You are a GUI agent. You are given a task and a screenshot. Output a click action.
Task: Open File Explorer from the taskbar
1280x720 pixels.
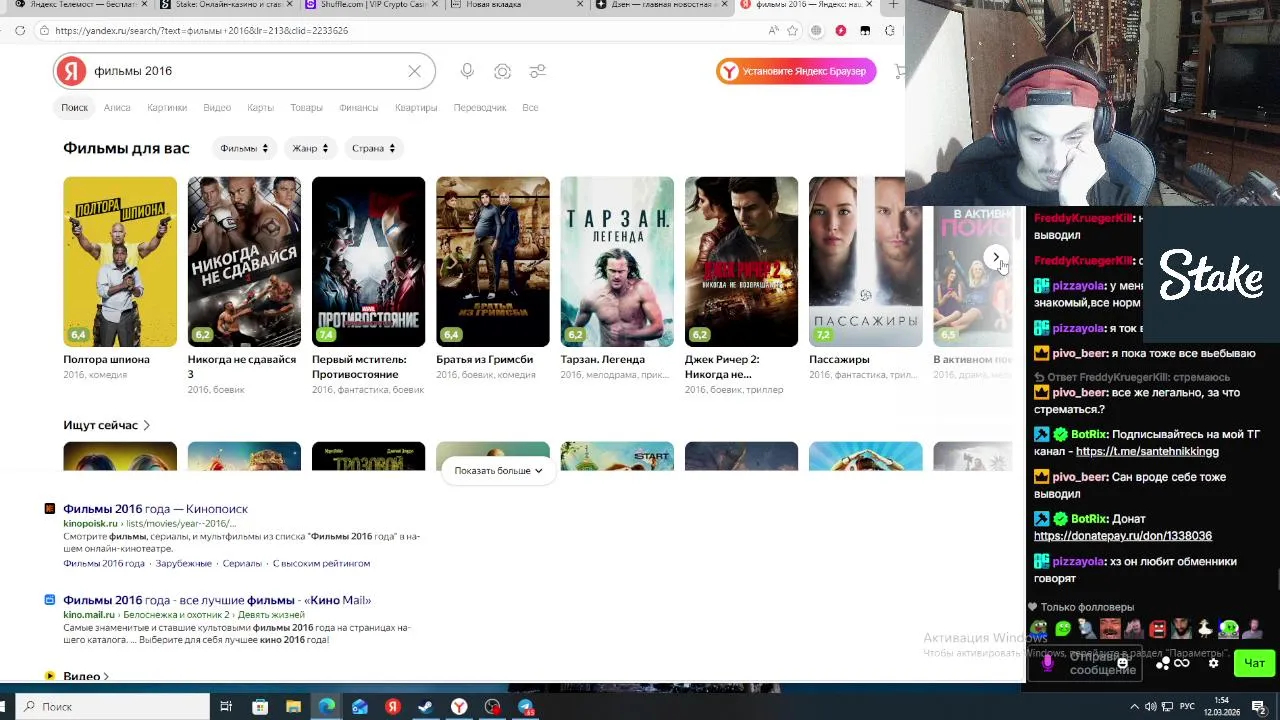point(293,706)
